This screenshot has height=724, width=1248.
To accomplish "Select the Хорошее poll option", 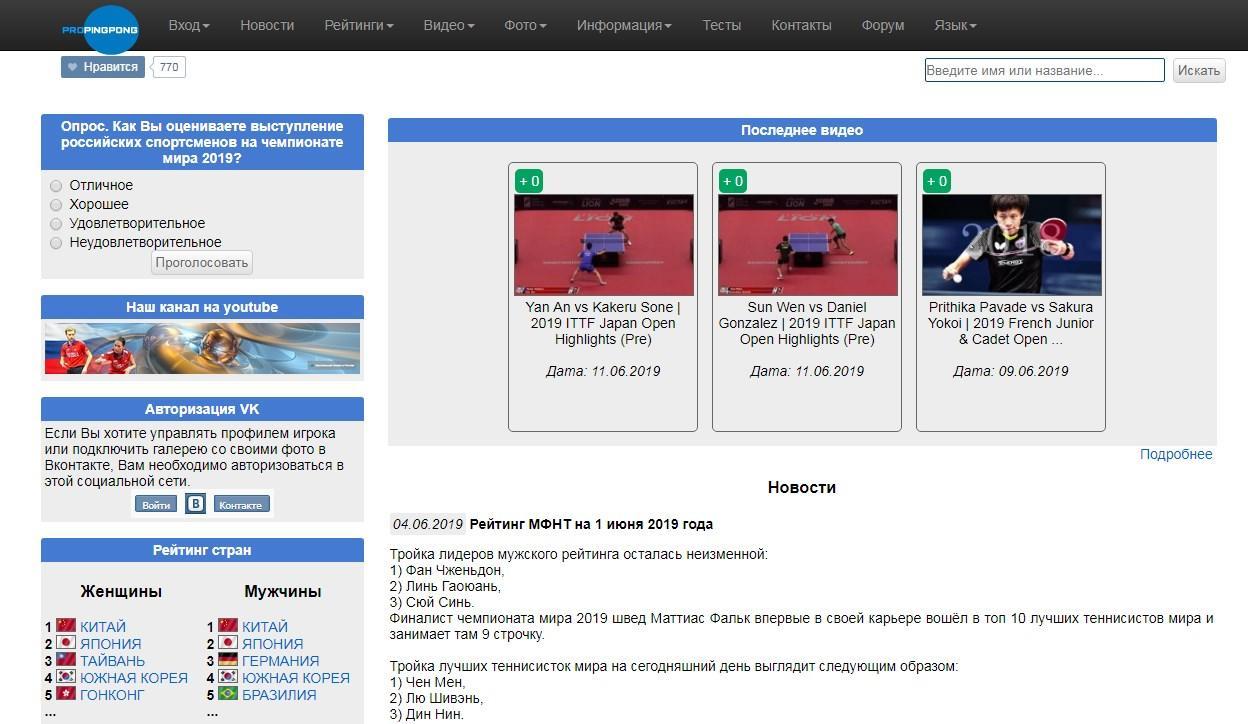I will [x=57, y=205].
